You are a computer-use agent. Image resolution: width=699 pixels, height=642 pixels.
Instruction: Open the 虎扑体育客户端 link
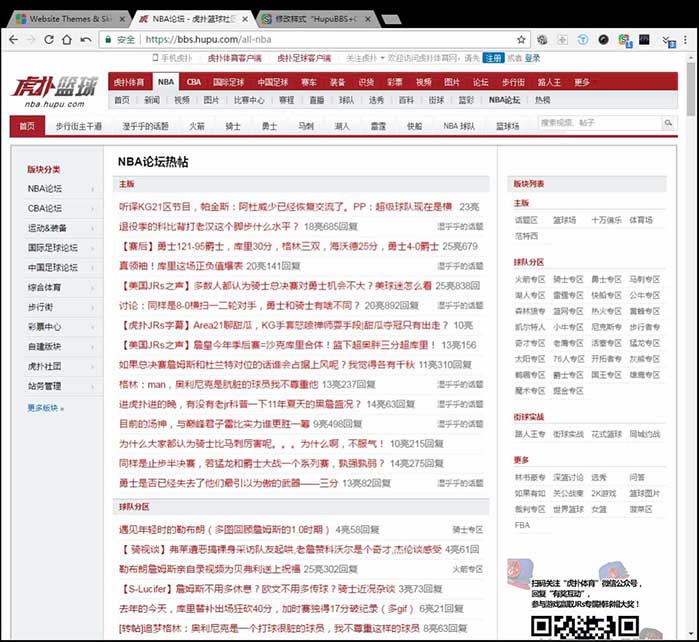tap(235, 58)
